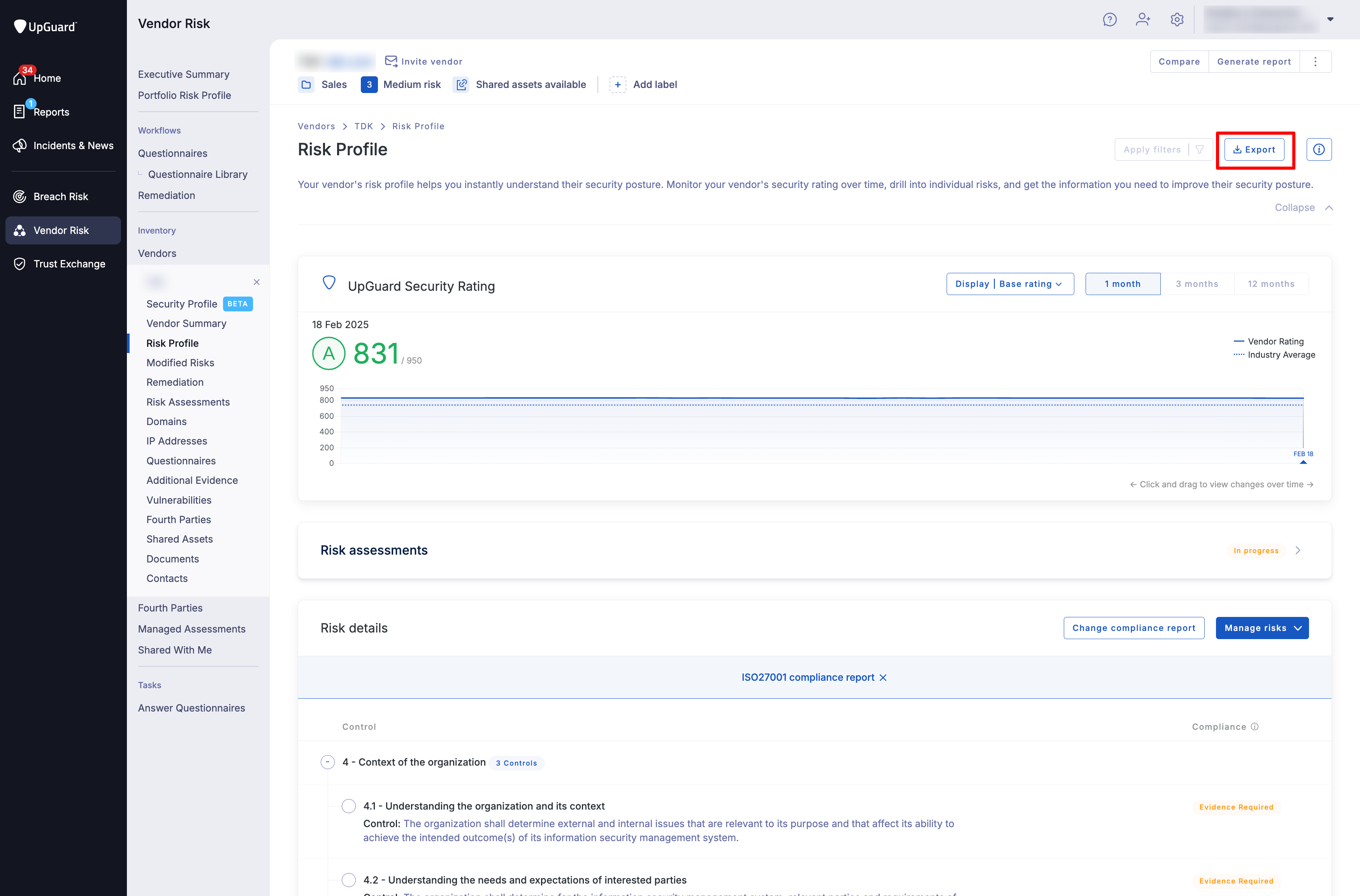Image resolution: width=1360 pixels, height=896 pixels.
Task: Click the Compliance column info icon
Action: click(x=1255, y=727)
